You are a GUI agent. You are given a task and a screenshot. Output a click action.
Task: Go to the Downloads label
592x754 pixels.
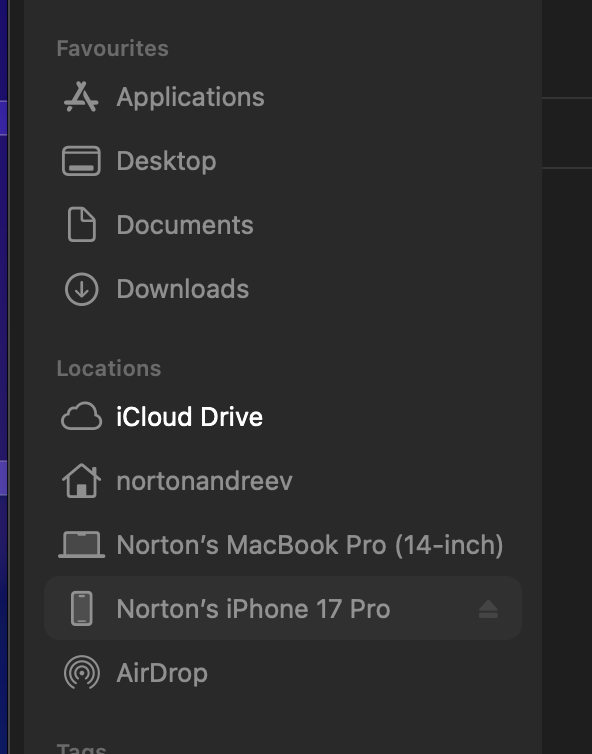[x=183, y=289]
